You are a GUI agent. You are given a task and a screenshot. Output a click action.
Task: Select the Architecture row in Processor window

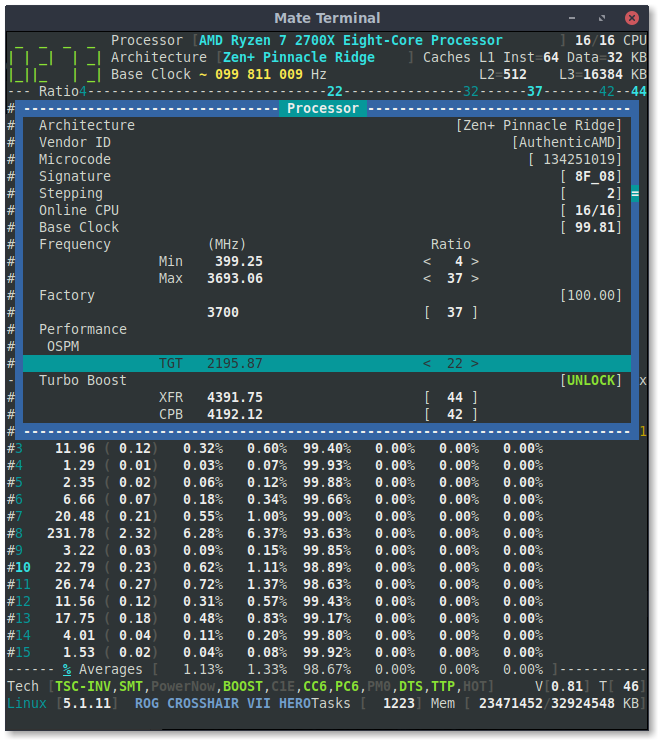tap(327, 126)
